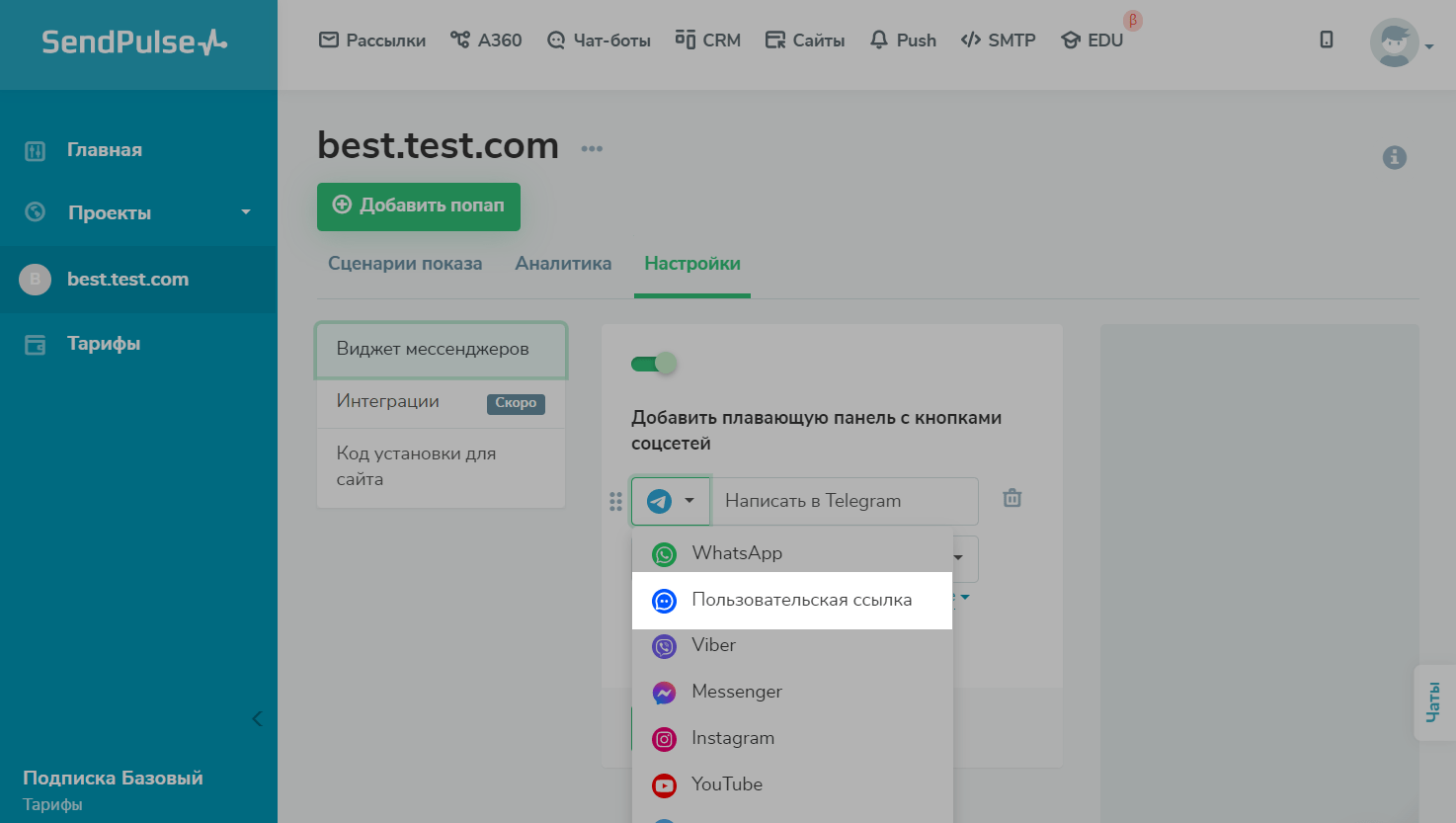The width and height of the screenshot is (1456, 823).
Task: Open the Рассылки section
Action: (x=372, y=41)
